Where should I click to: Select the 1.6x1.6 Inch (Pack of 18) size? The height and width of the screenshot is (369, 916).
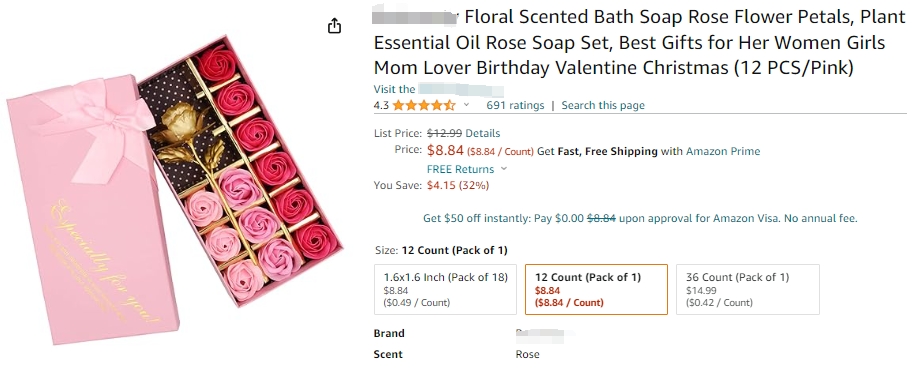tap(445, 290)
